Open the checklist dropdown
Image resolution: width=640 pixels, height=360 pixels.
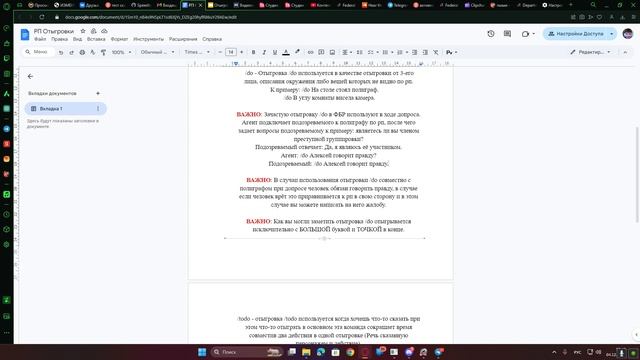point(373,52)
